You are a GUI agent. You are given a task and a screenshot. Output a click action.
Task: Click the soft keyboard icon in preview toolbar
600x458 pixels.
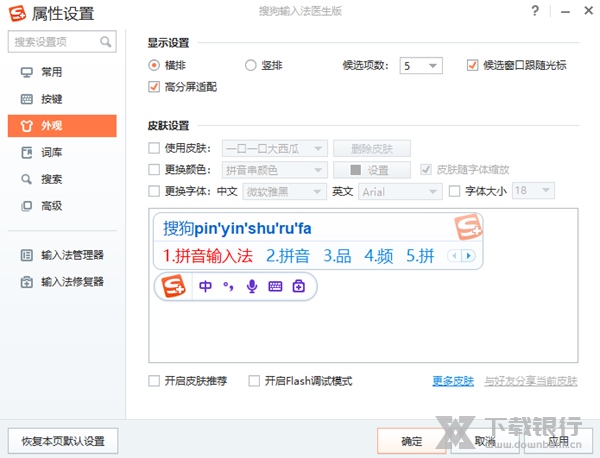coord(275,286)
